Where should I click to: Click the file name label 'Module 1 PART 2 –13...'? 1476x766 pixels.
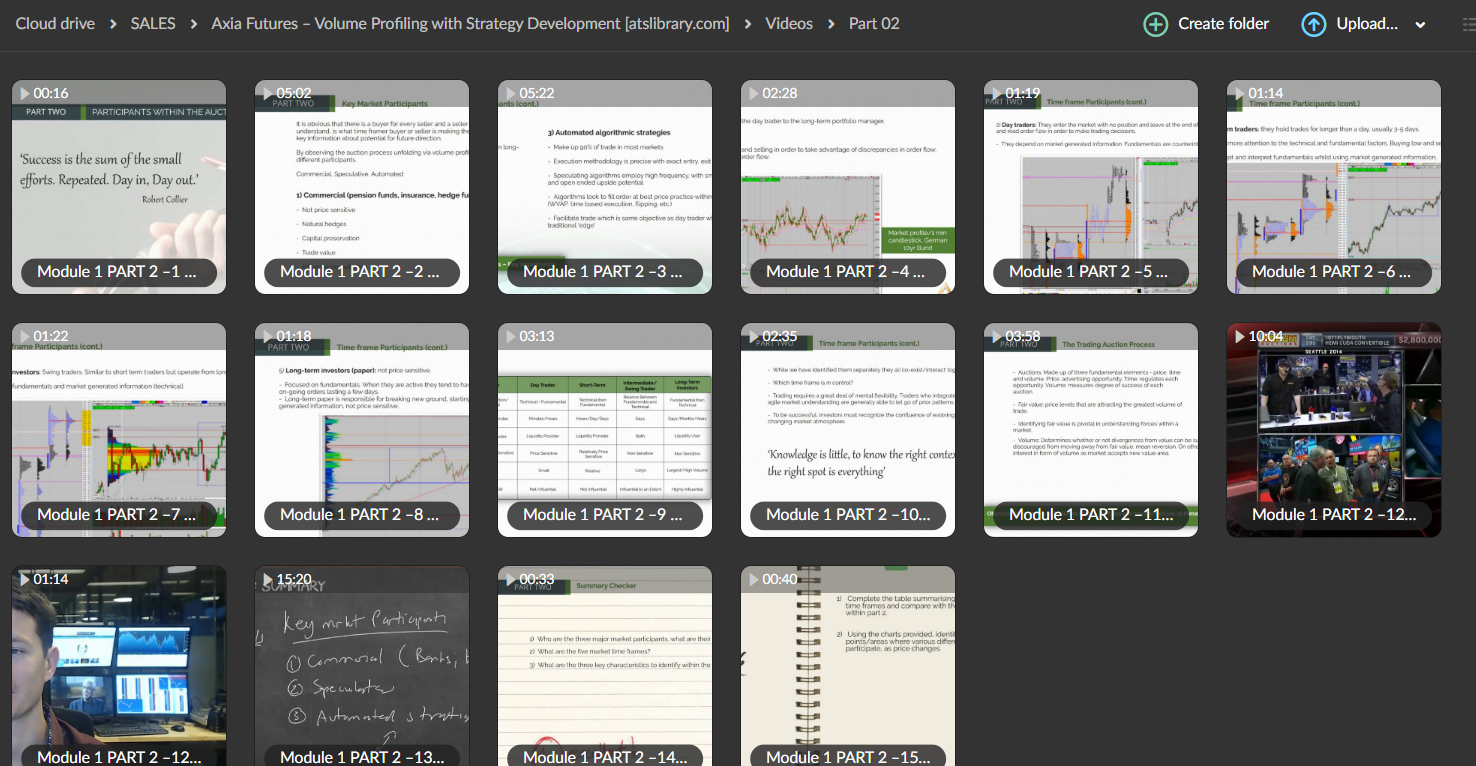point(362,757)
